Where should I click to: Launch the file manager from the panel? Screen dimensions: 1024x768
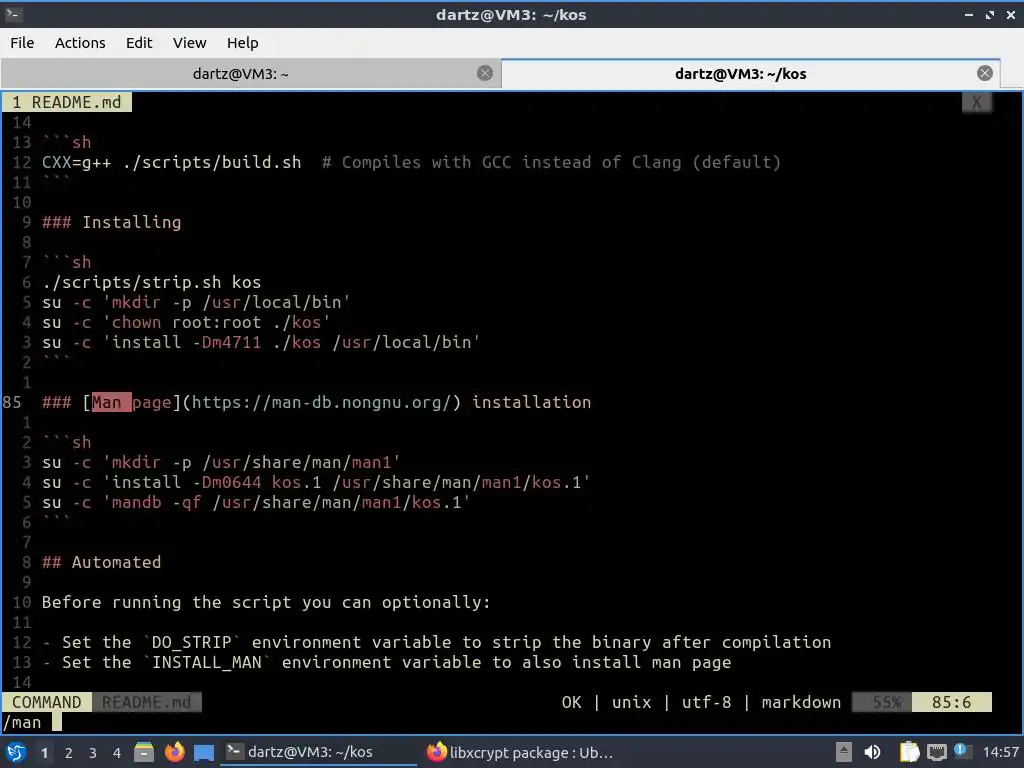(144, 752)
